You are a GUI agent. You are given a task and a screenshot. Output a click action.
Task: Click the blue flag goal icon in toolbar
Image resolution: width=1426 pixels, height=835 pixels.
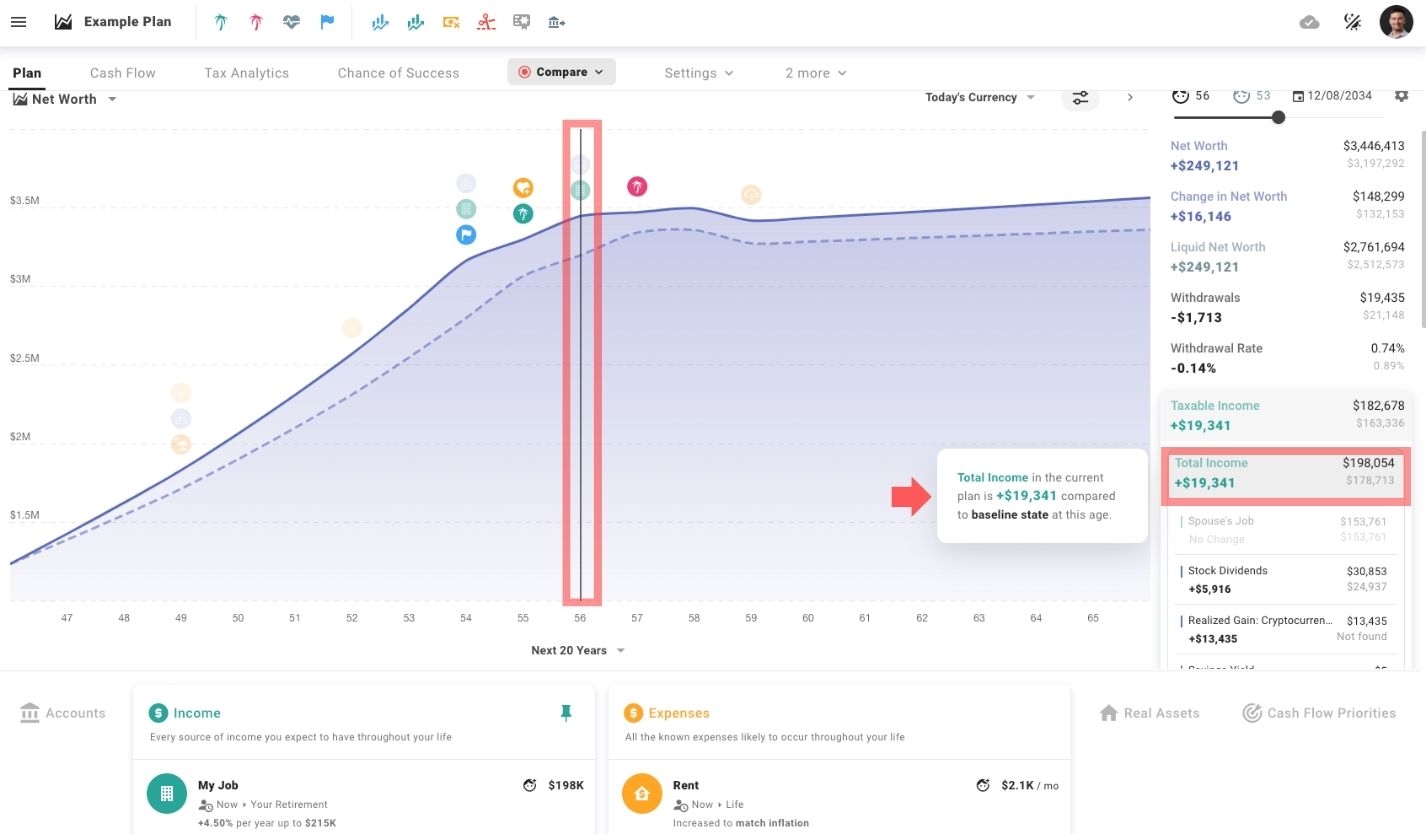[327, 22]
